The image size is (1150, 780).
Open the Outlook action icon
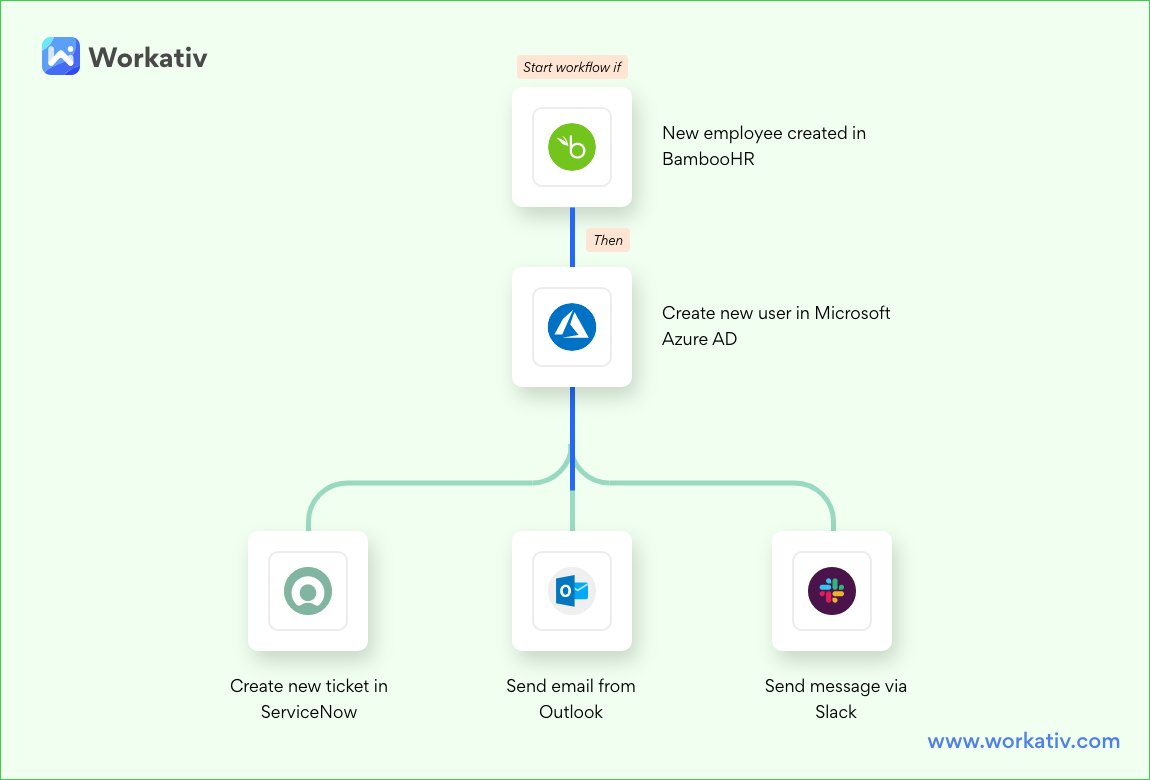(x=572, y=591)
